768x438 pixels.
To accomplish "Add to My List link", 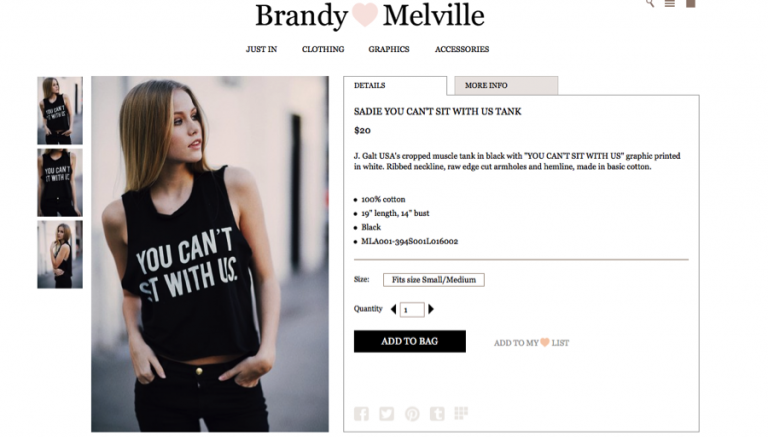I will point(531,343).
